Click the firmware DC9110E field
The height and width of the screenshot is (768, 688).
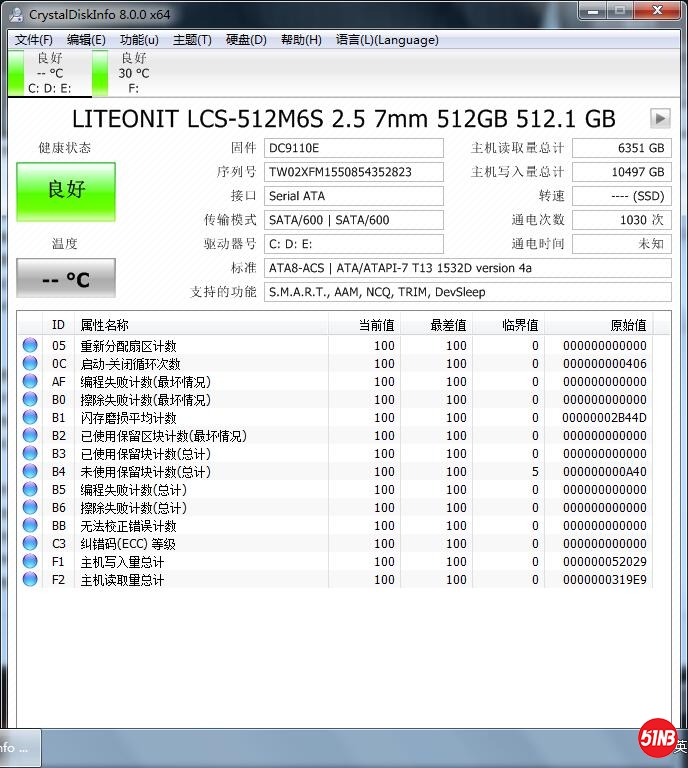click(354, 148)
